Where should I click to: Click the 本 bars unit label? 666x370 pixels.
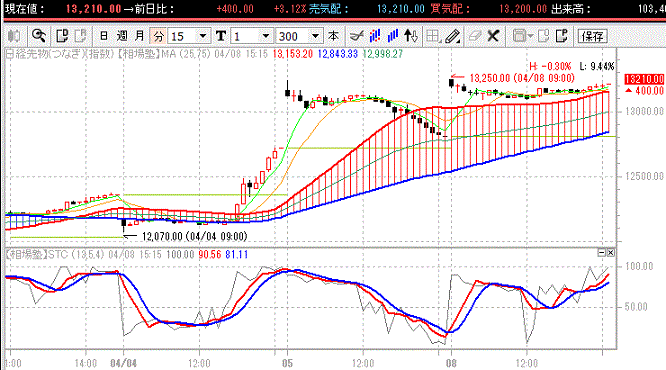pos(333,36)
